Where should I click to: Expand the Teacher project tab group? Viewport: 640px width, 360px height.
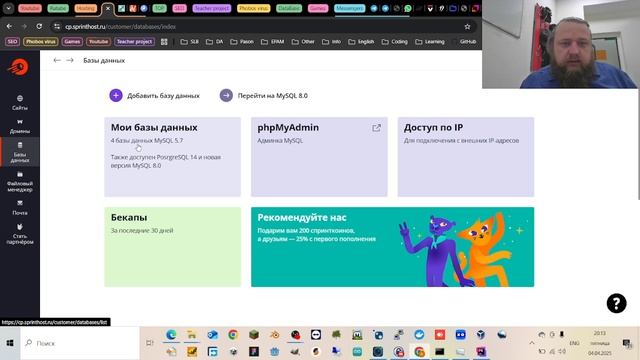[x=212, y=8]
